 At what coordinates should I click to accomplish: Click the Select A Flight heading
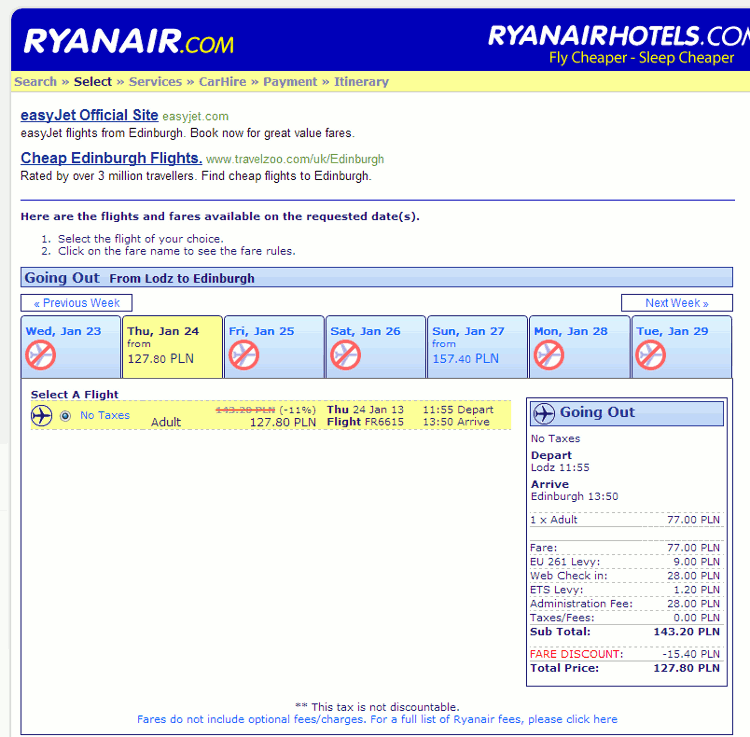[74, 395]
